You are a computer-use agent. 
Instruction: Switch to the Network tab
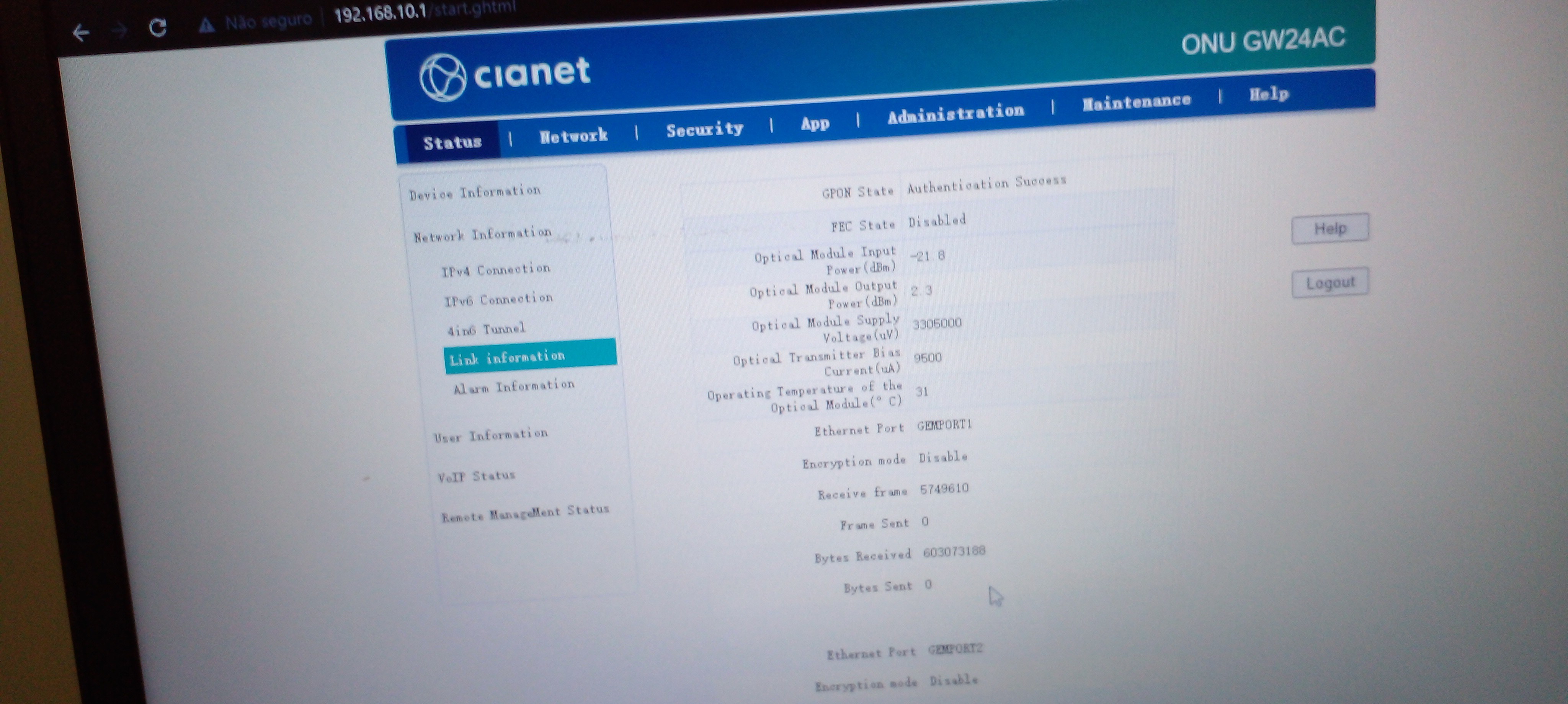click(573, 136)
